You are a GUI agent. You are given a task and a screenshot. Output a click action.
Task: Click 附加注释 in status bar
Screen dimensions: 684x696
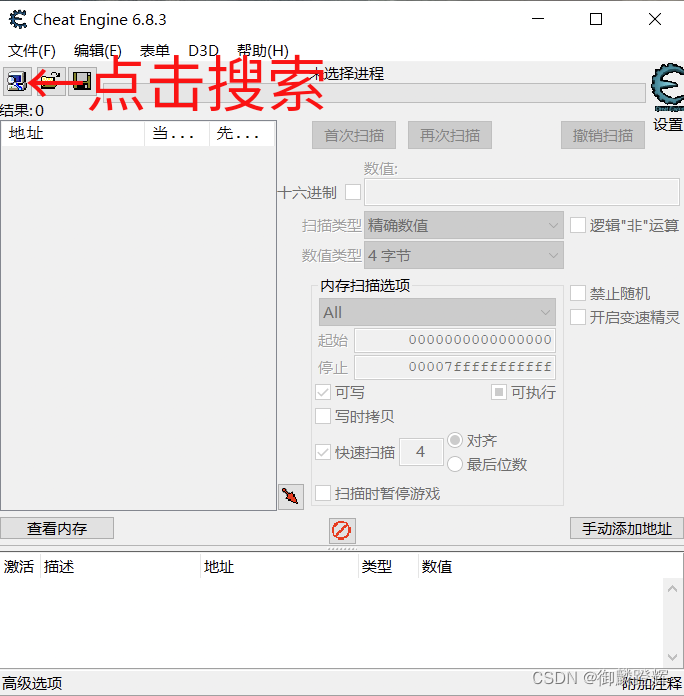point(652,683)
